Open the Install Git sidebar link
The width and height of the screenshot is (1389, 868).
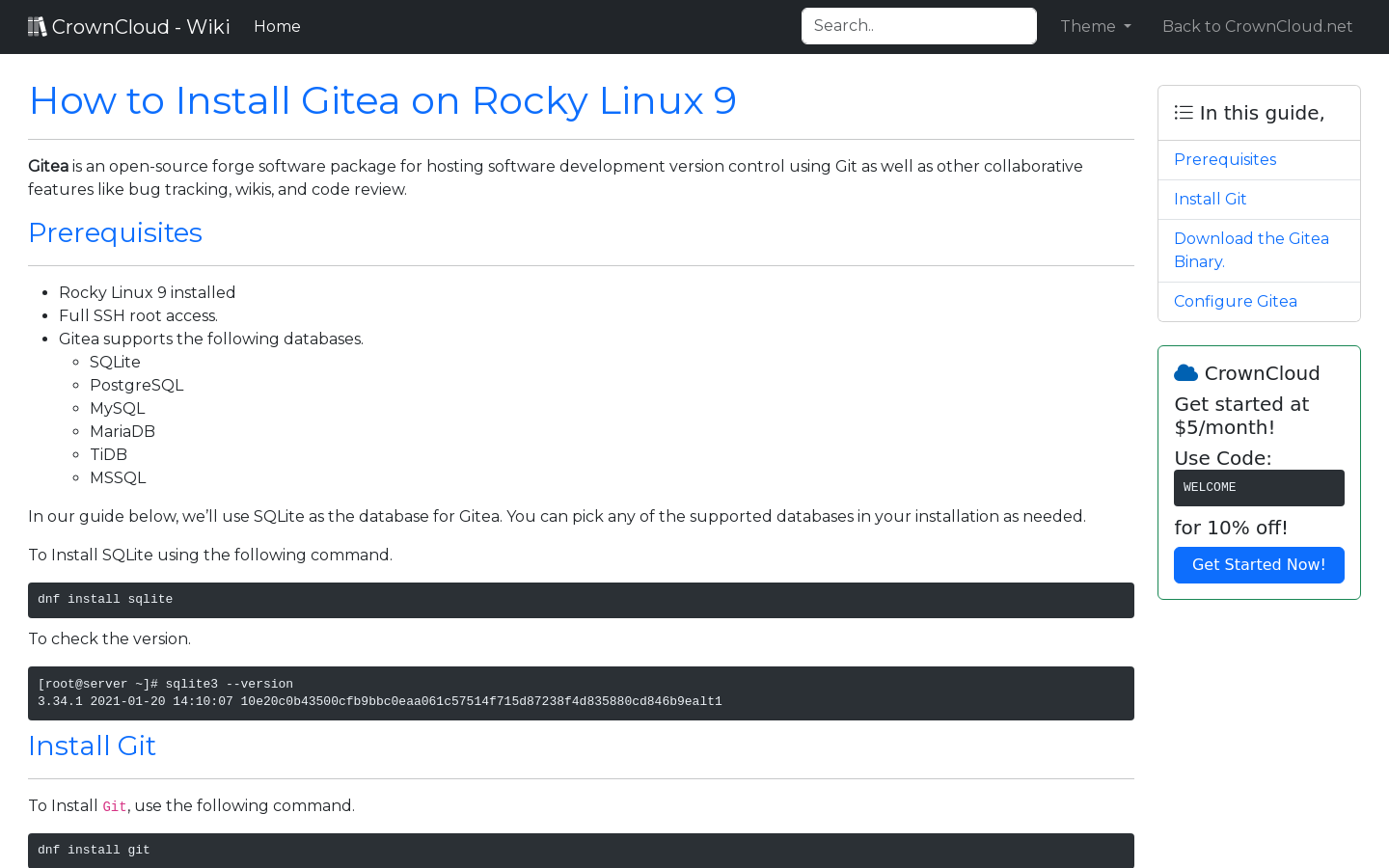1210,199
